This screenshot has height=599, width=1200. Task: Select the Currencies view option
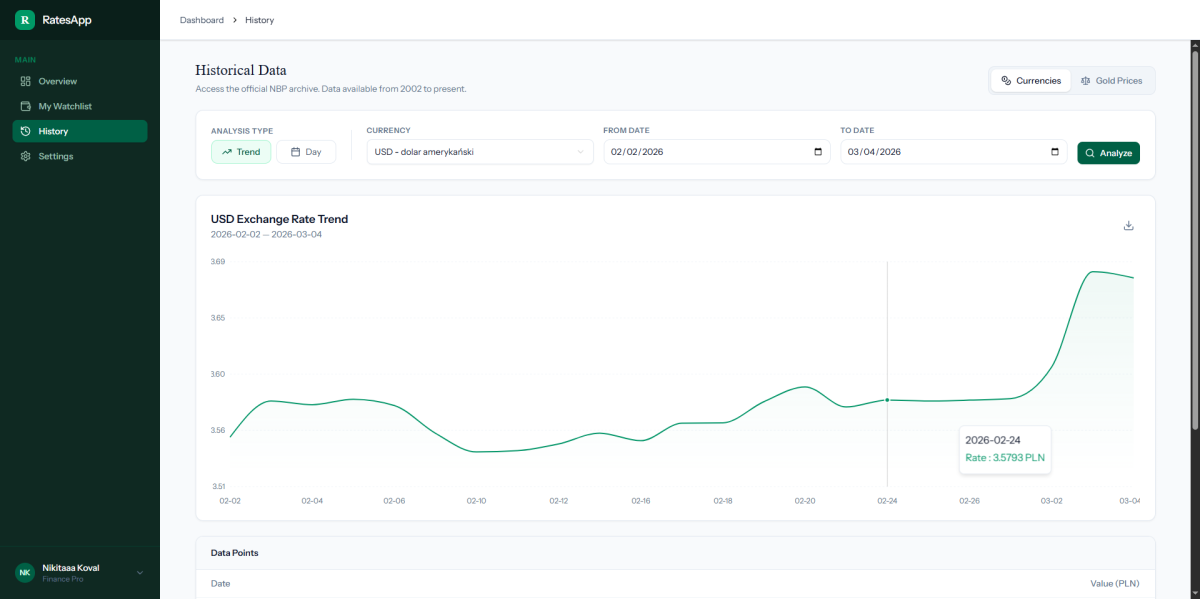pos(1030,80)
